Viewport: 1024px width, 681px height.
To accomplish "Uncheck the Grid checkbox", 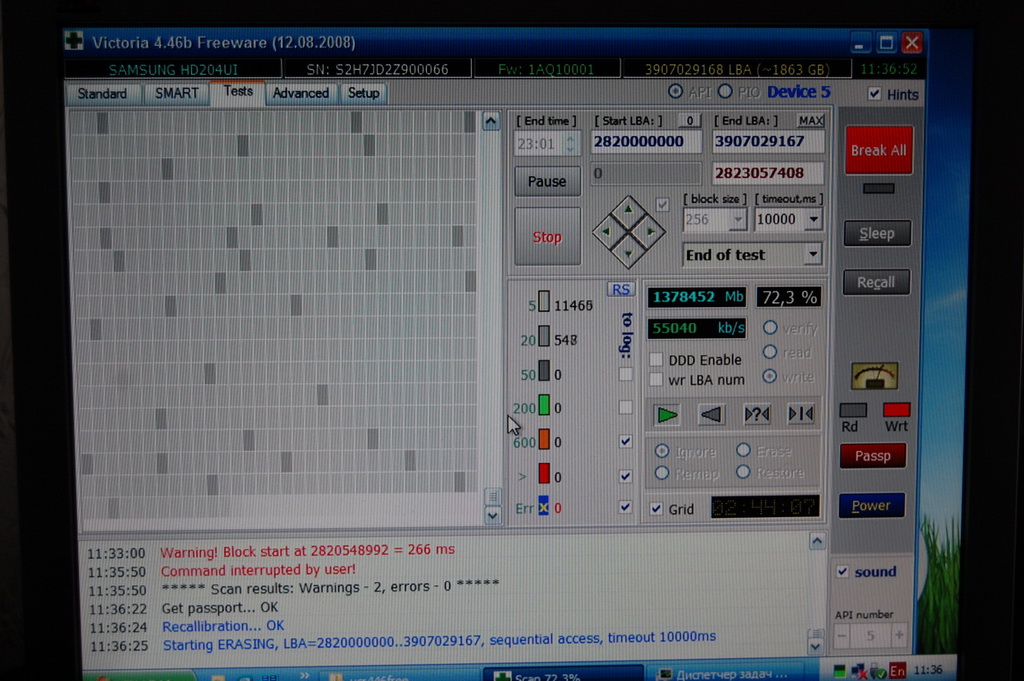I will pyautogui.click(x=656, y=509).
